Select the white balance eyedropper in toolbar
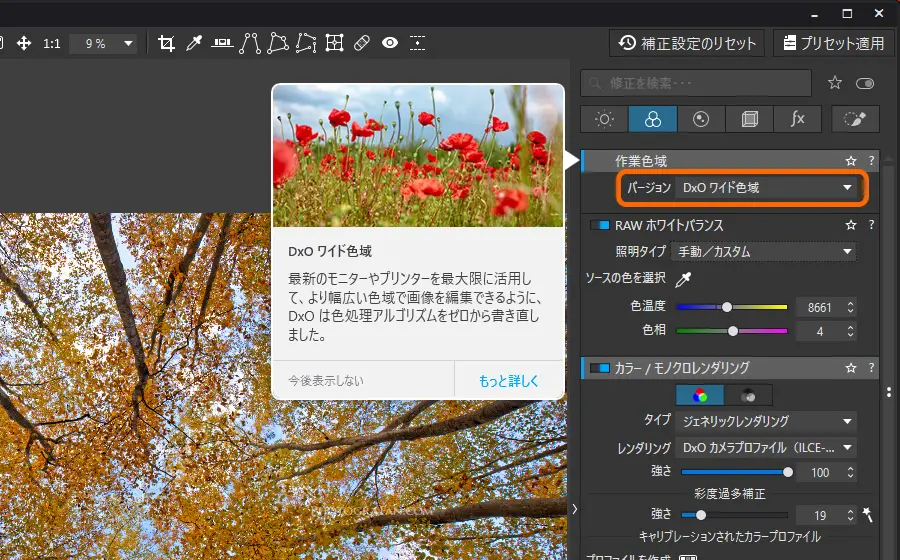Screen dimensions: 900x560 tap(194, 43)
